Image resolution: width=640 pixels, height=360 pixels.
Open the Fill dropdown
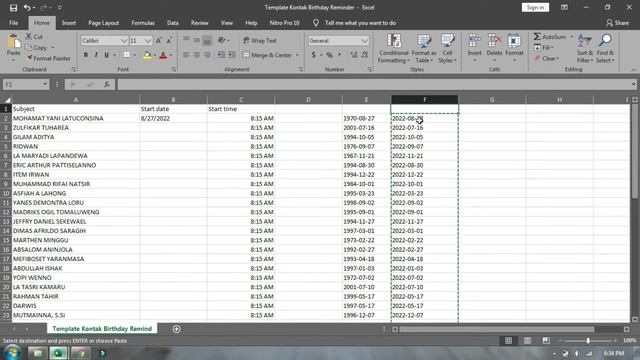click(544, 48)
